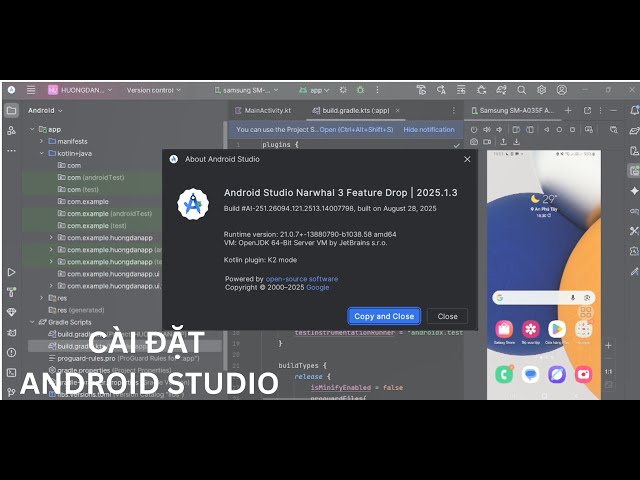Open Gemini sparkle icon in right sidebar
The width and height of the screenshot is (640, 480).
coord(634,191)
